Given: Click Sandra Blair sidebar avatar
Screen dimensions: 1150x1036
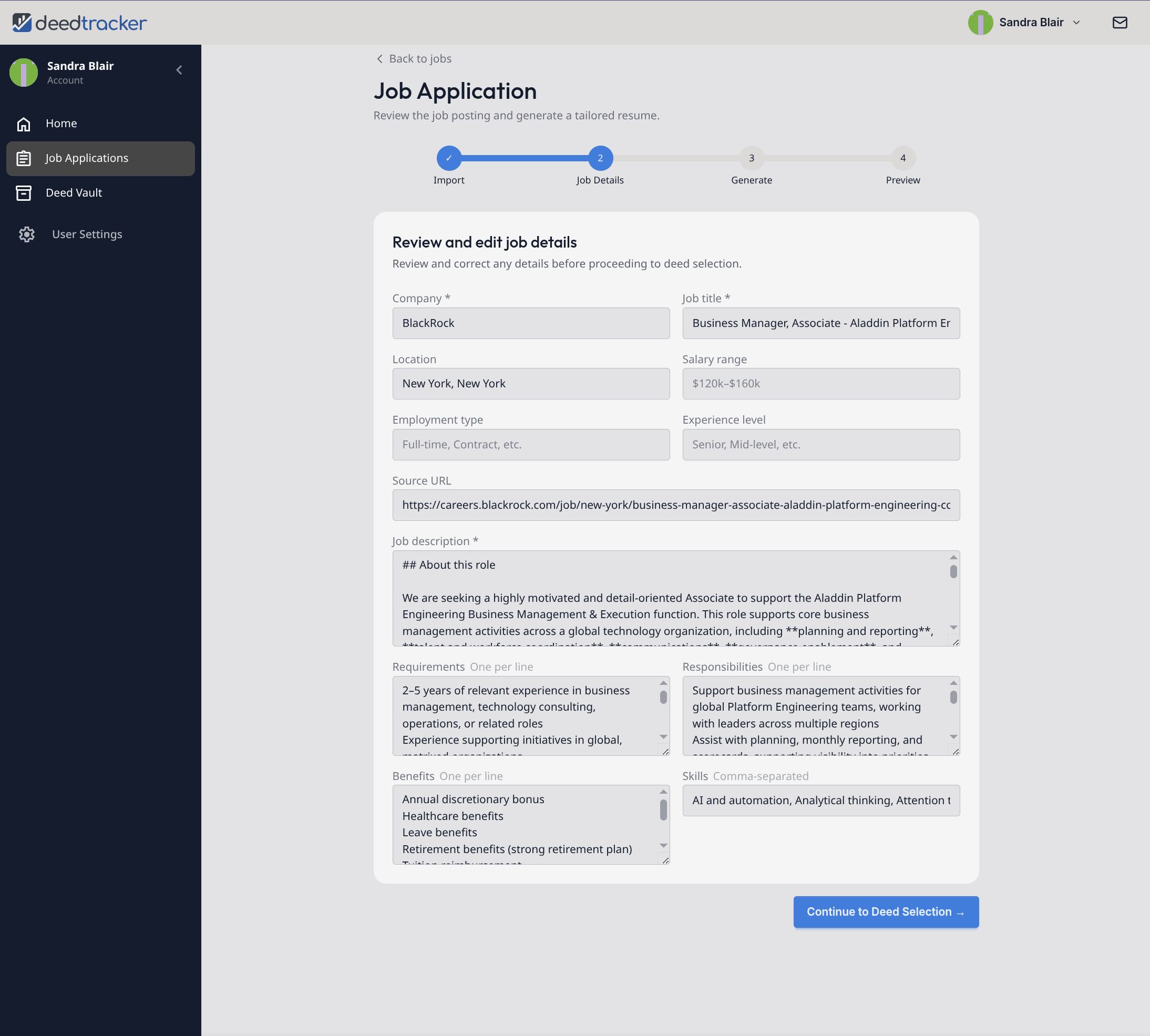Looking at the screenshot, I should (x=23, y=73).
